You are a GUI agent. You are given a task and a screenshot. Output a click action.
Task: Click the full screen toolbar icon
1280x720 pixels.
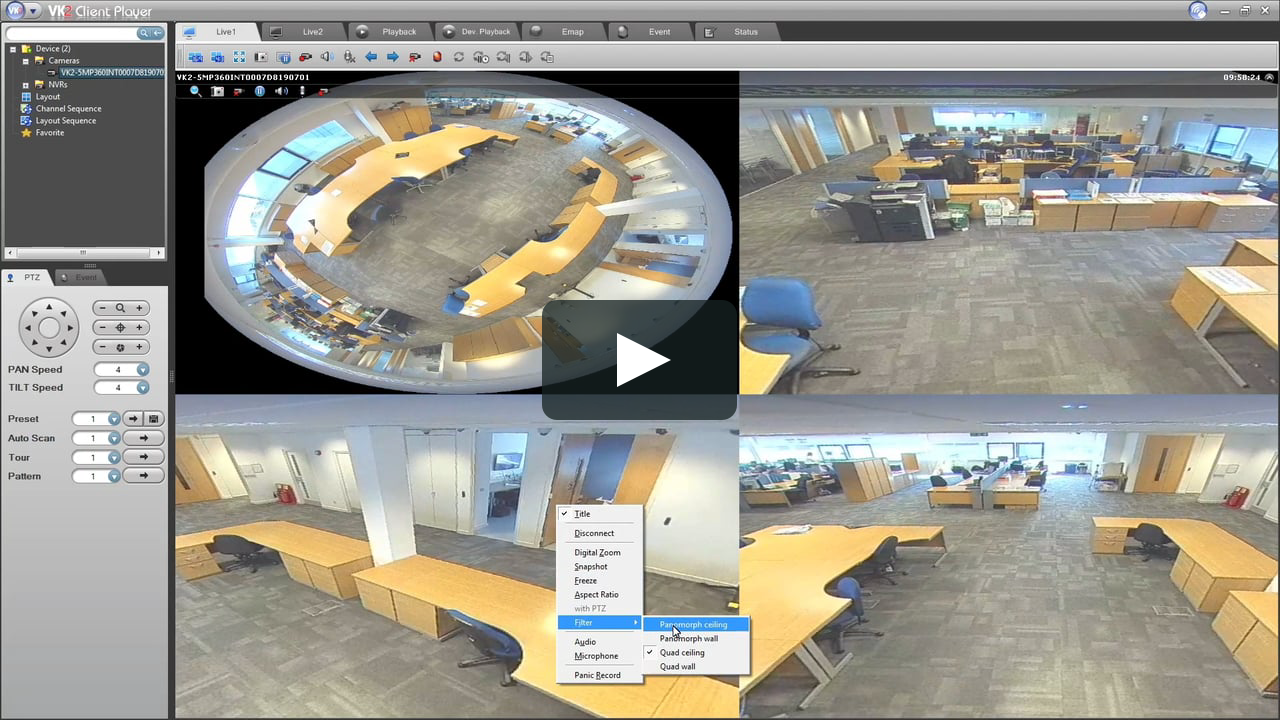[239, 57]
